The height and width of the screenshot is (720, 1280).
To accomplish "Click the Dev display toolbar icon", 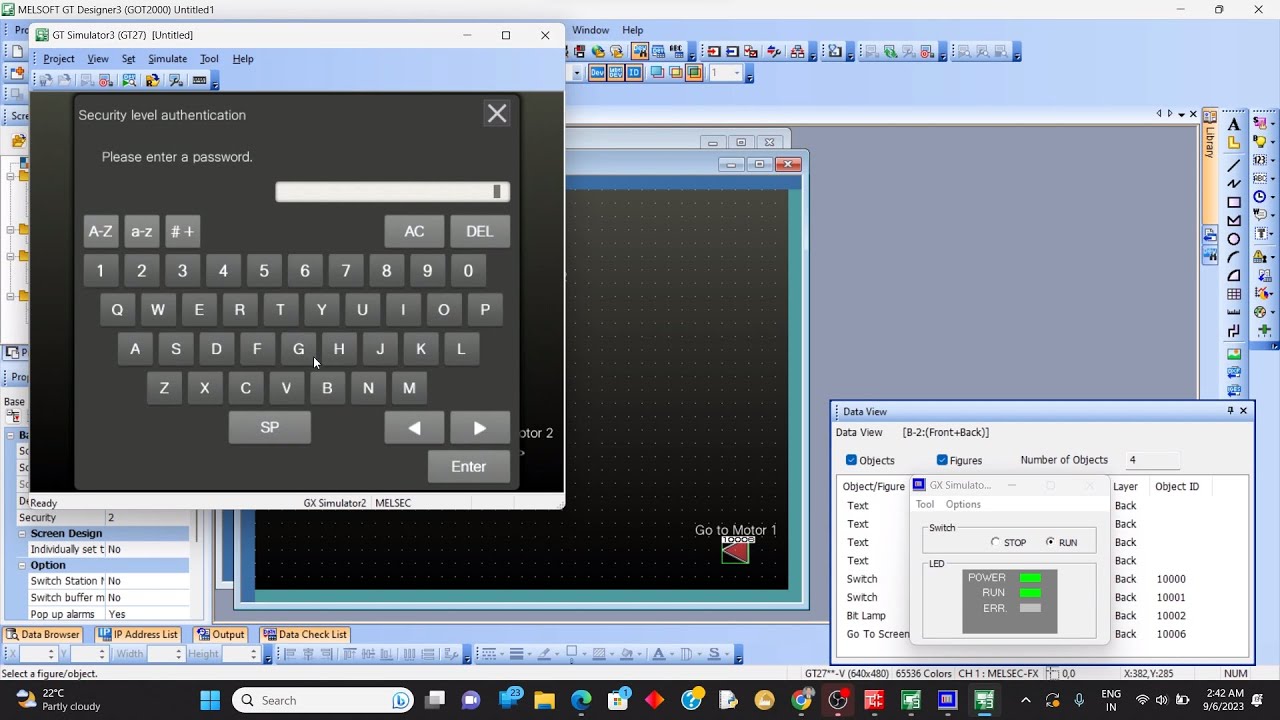I will [x=597, y=73].
